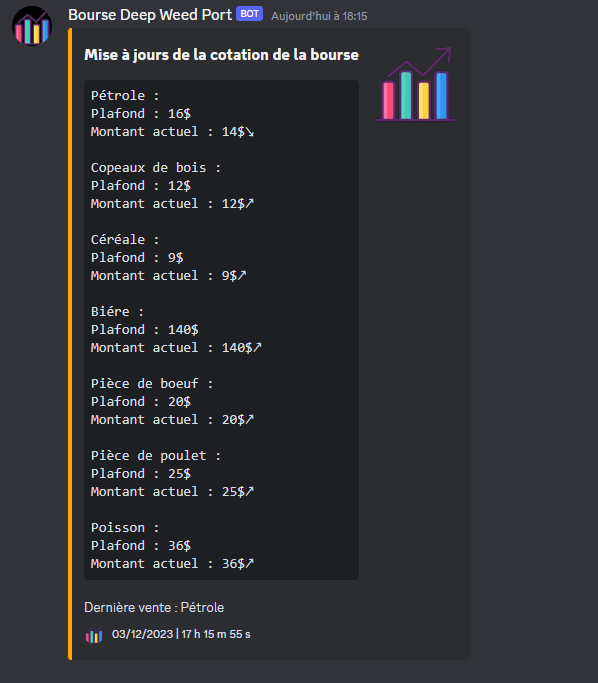Click the Pétrole Plafond : 16$ line
The height and width of the screenshot is (683, 598).
tap(141, 114)
